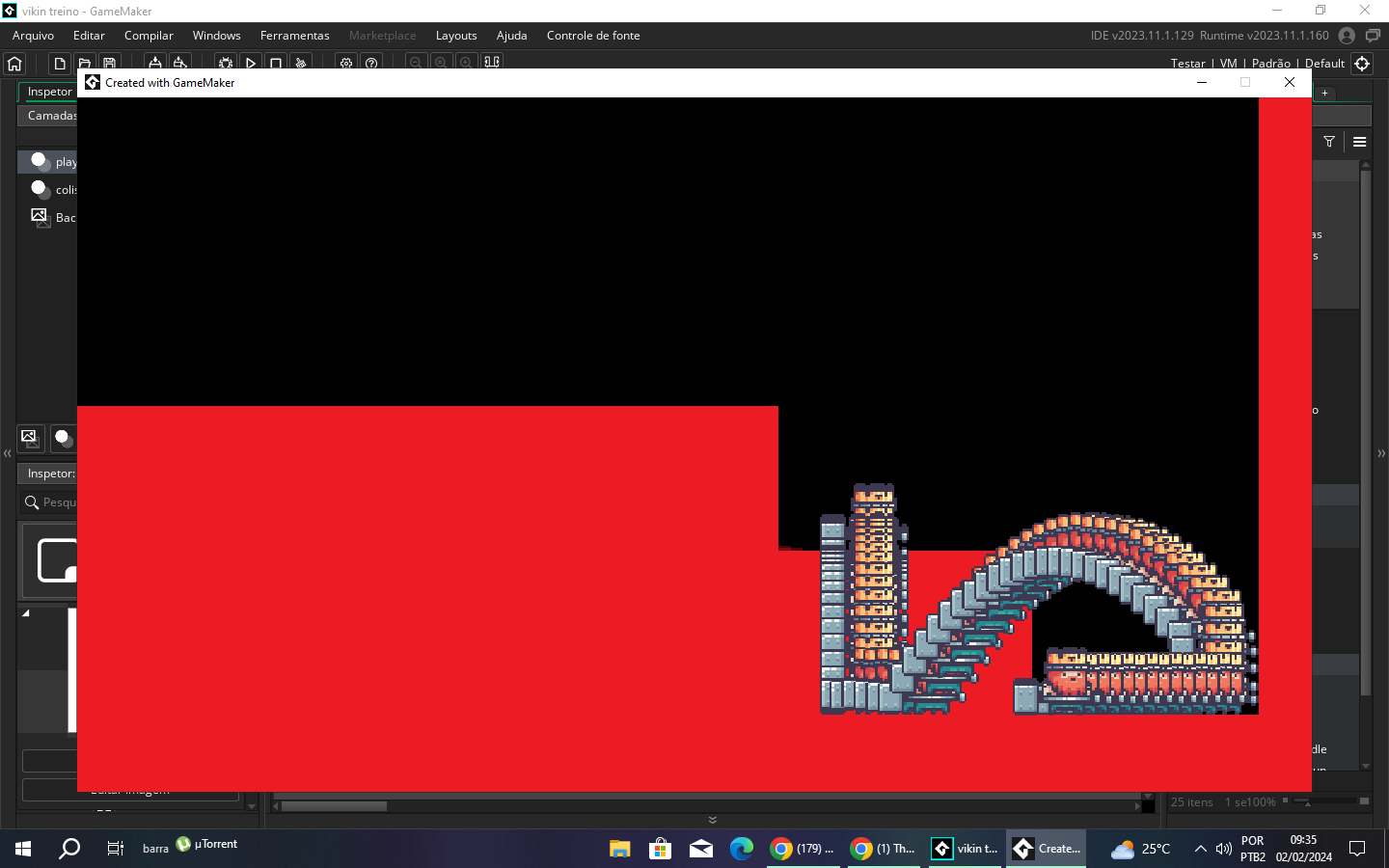Screen dimensions: 1389x868
Task: Select the colis instance layer
Action: pyautogui.click(x=48, y=189)
